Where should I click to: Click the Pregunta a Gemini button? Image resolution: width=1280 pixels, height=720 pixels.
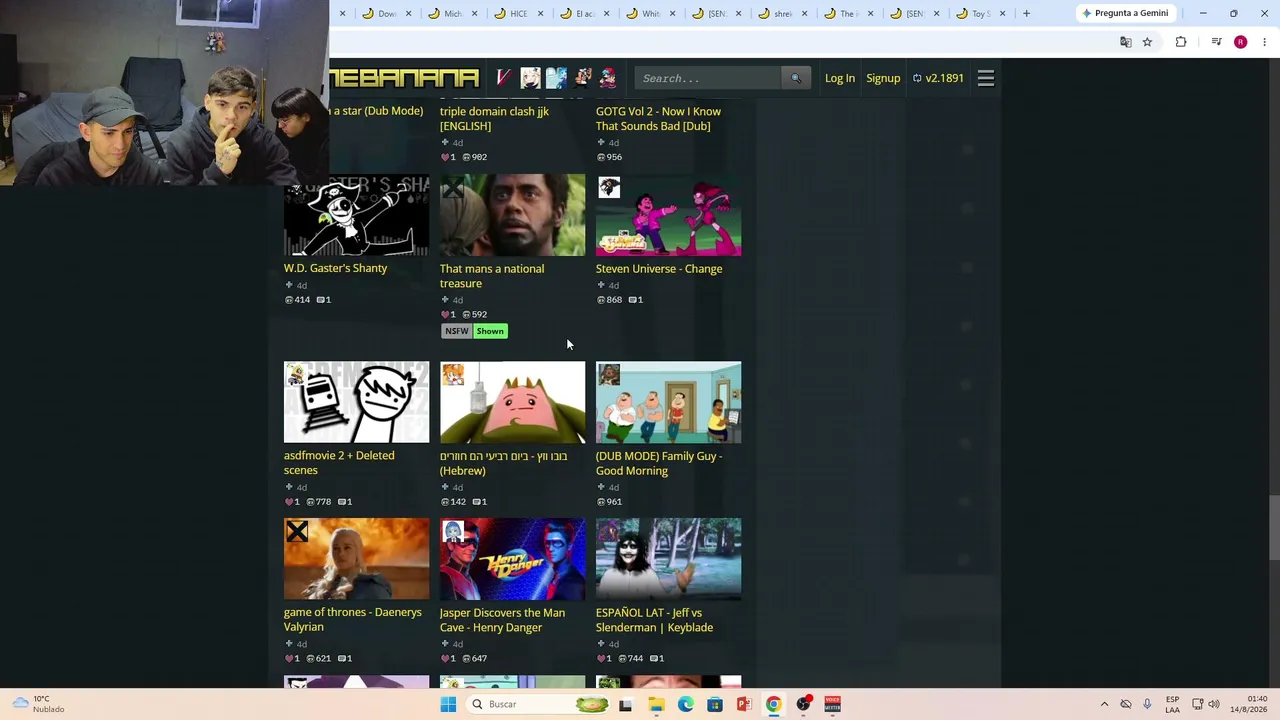click(x=1124, y=13)
